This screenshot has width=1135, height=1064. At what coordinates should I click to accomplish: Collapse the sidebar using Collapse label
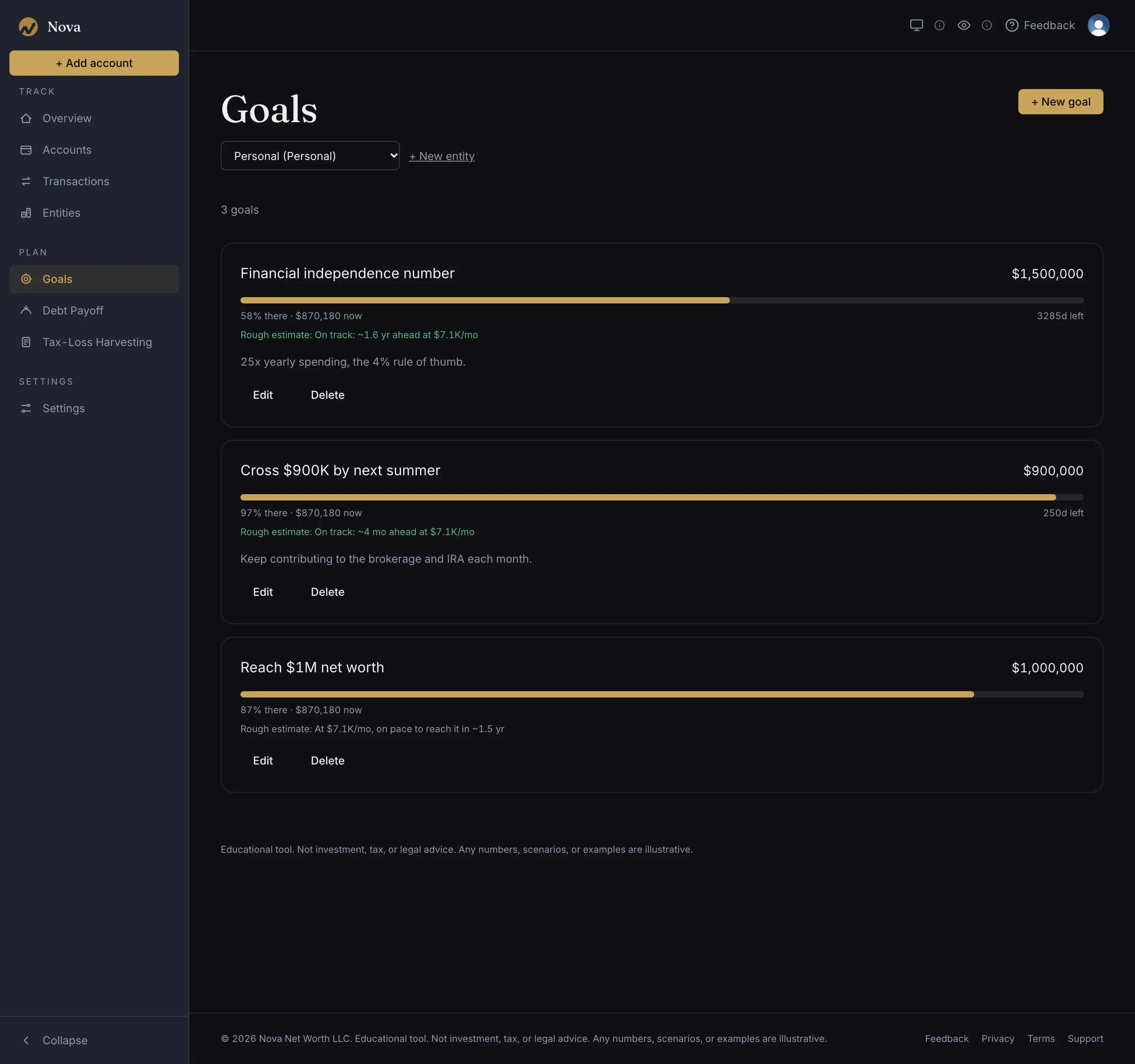pyautogui.click(x=65, y=1040)
